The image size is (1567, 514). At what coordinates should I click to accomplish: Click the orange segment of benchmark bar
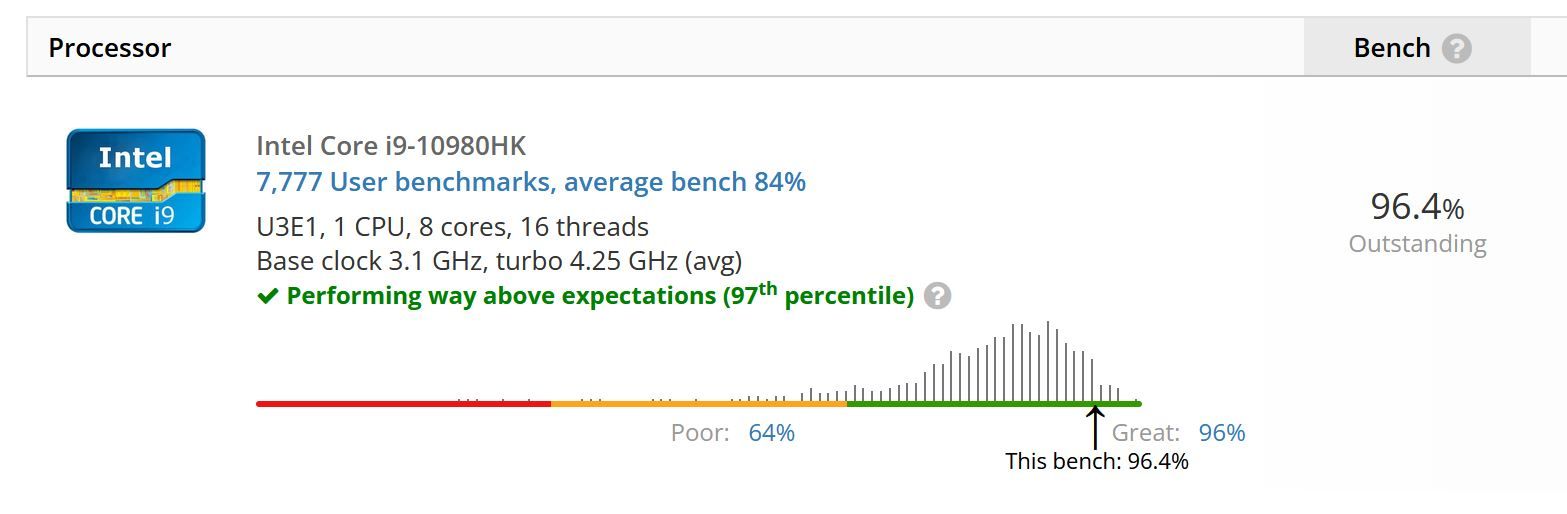click(x=699, y=404)
